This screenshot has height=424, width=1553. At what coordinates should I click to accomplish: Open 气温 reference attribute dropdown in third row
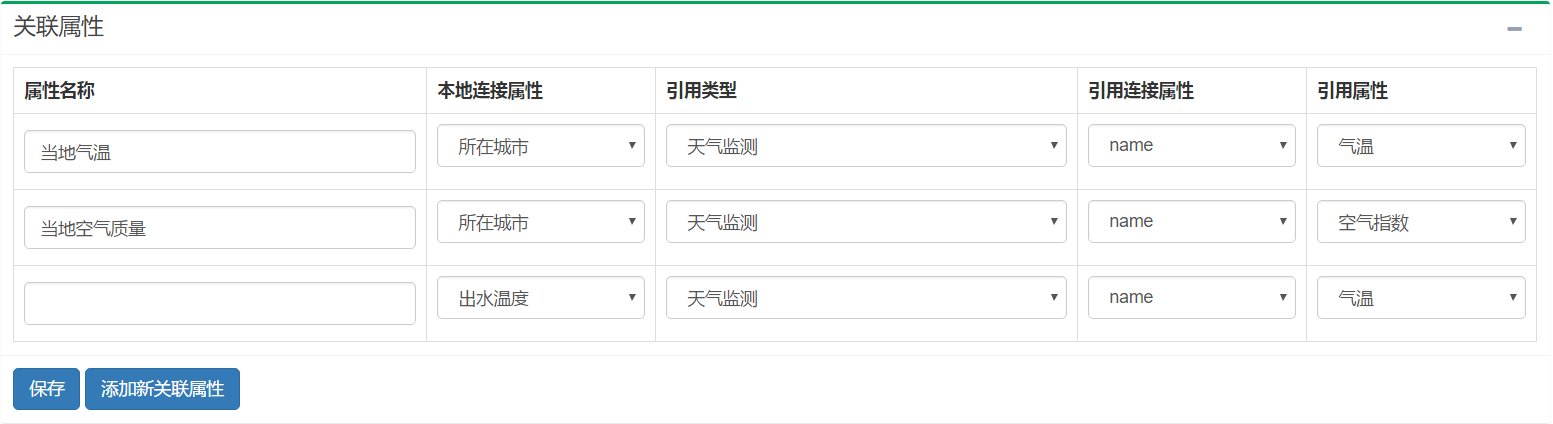click(1421, 298)
